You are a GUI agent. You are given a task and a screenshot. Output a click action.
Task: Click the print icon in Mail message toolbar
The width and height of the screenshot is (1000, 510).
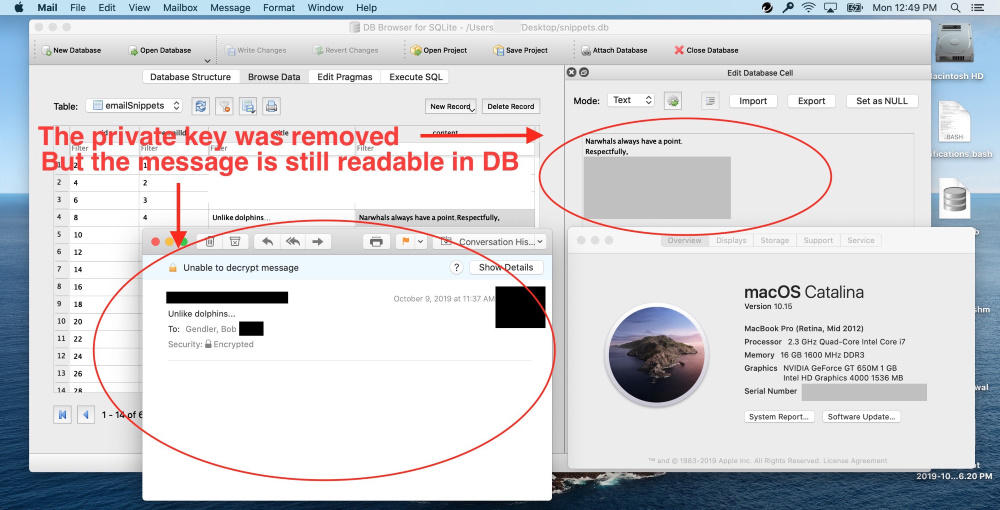coord(376,242)
